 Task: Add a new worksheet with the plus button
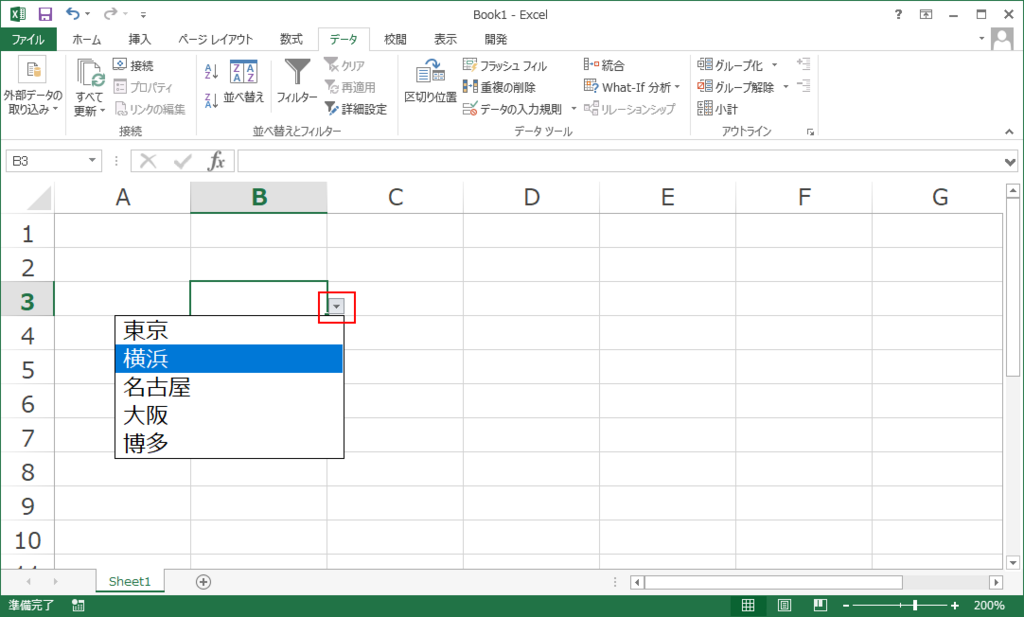pos(203,581)
